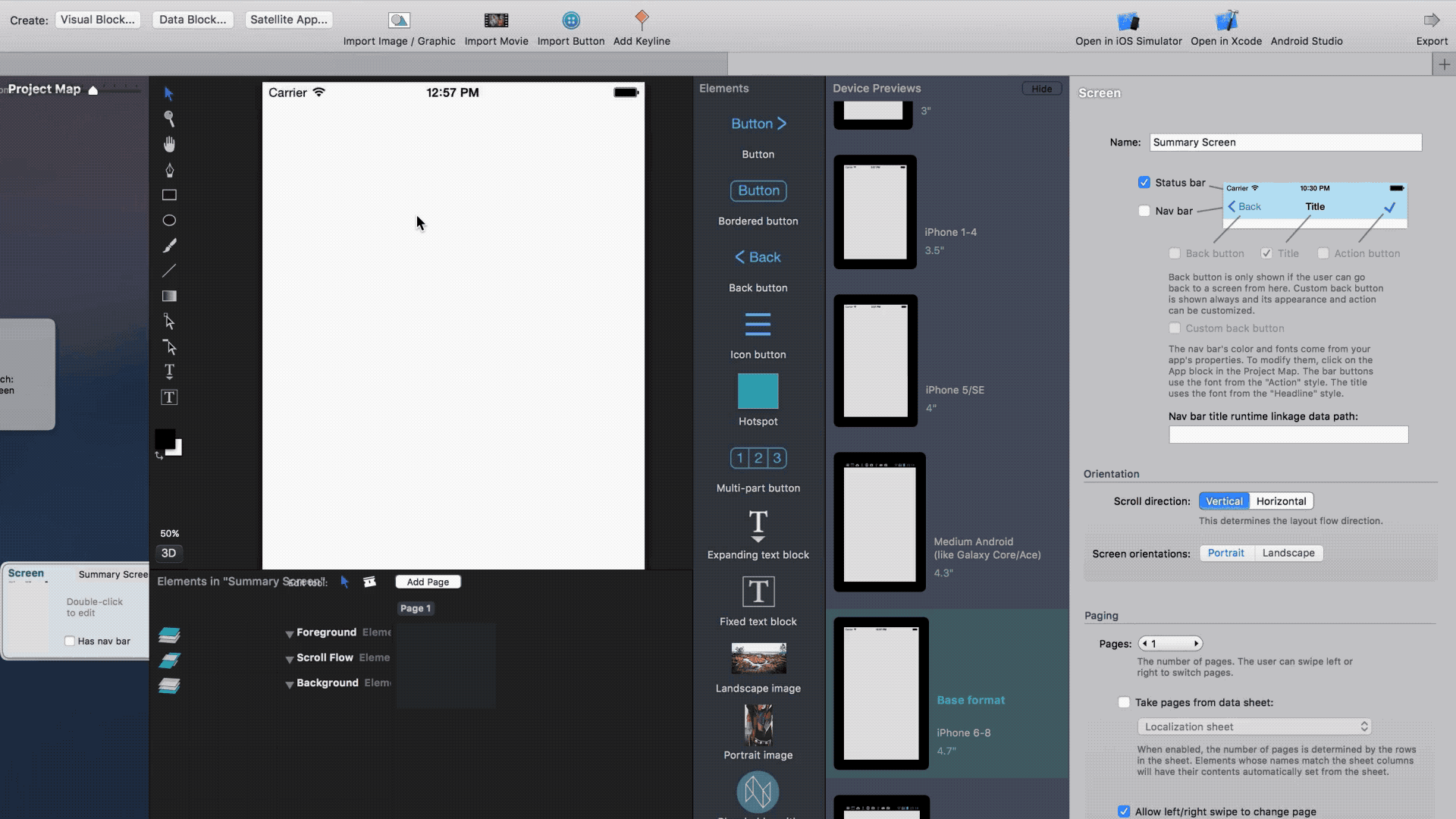Click Add Keyline icon
This screenshot has height=819, width=1456.
(642, 19)
